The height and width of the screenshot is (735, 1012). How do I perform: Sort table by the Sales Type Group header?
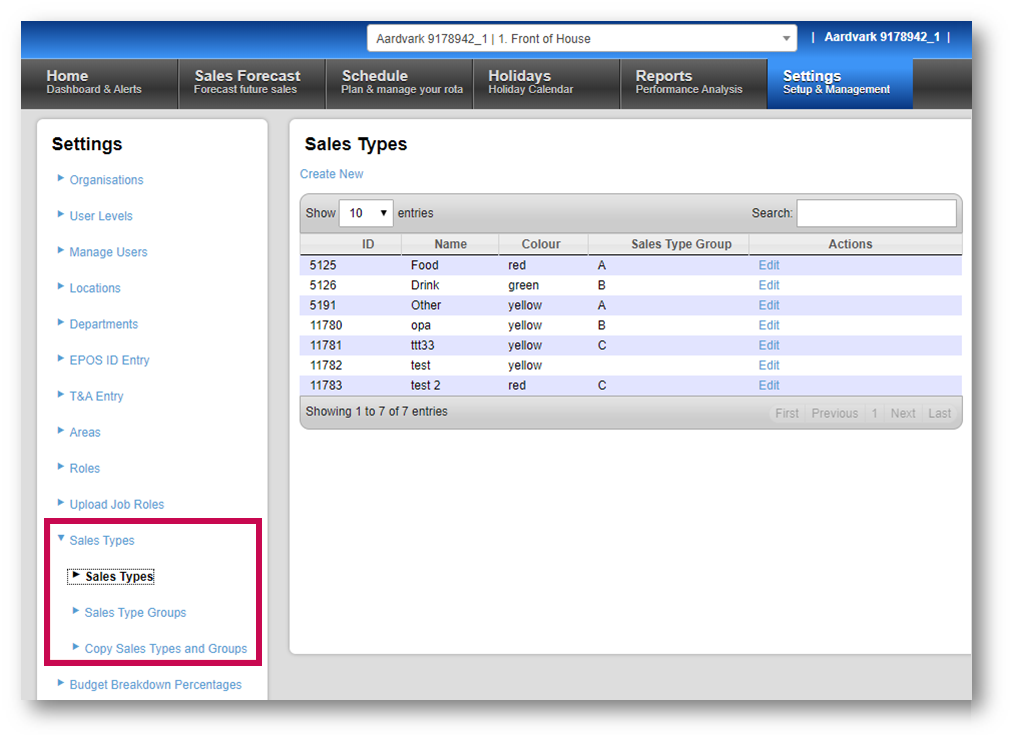(x=681, y=244)
